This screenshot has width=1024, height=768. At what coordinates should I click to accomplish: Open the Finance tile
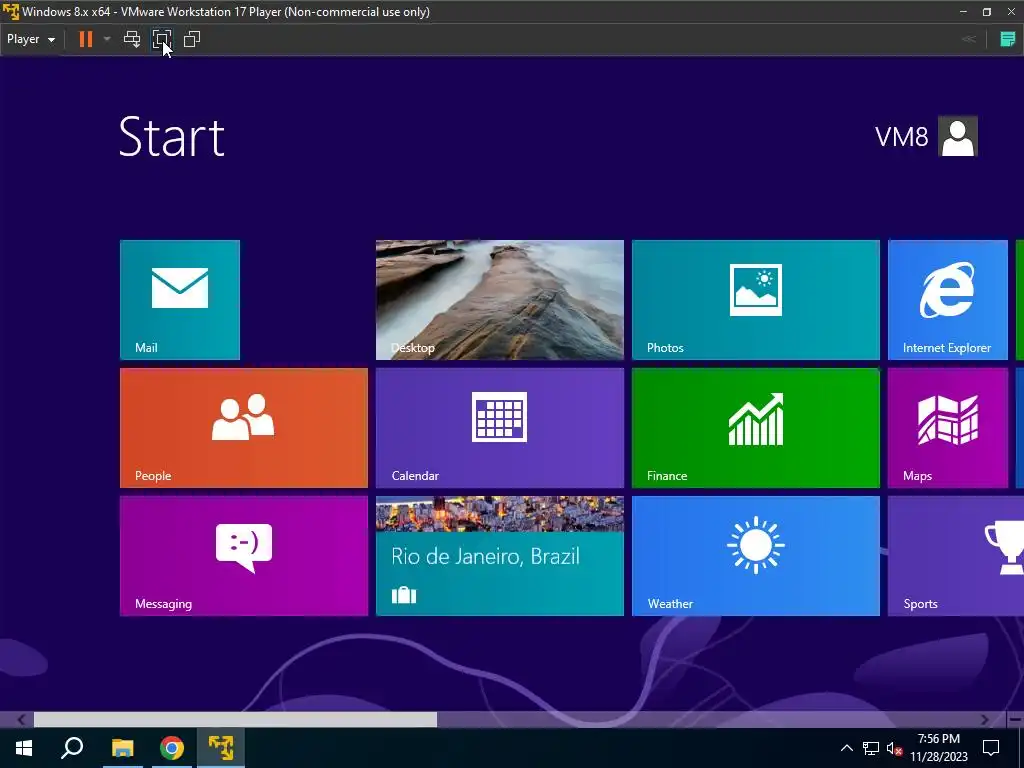(756, 428)
